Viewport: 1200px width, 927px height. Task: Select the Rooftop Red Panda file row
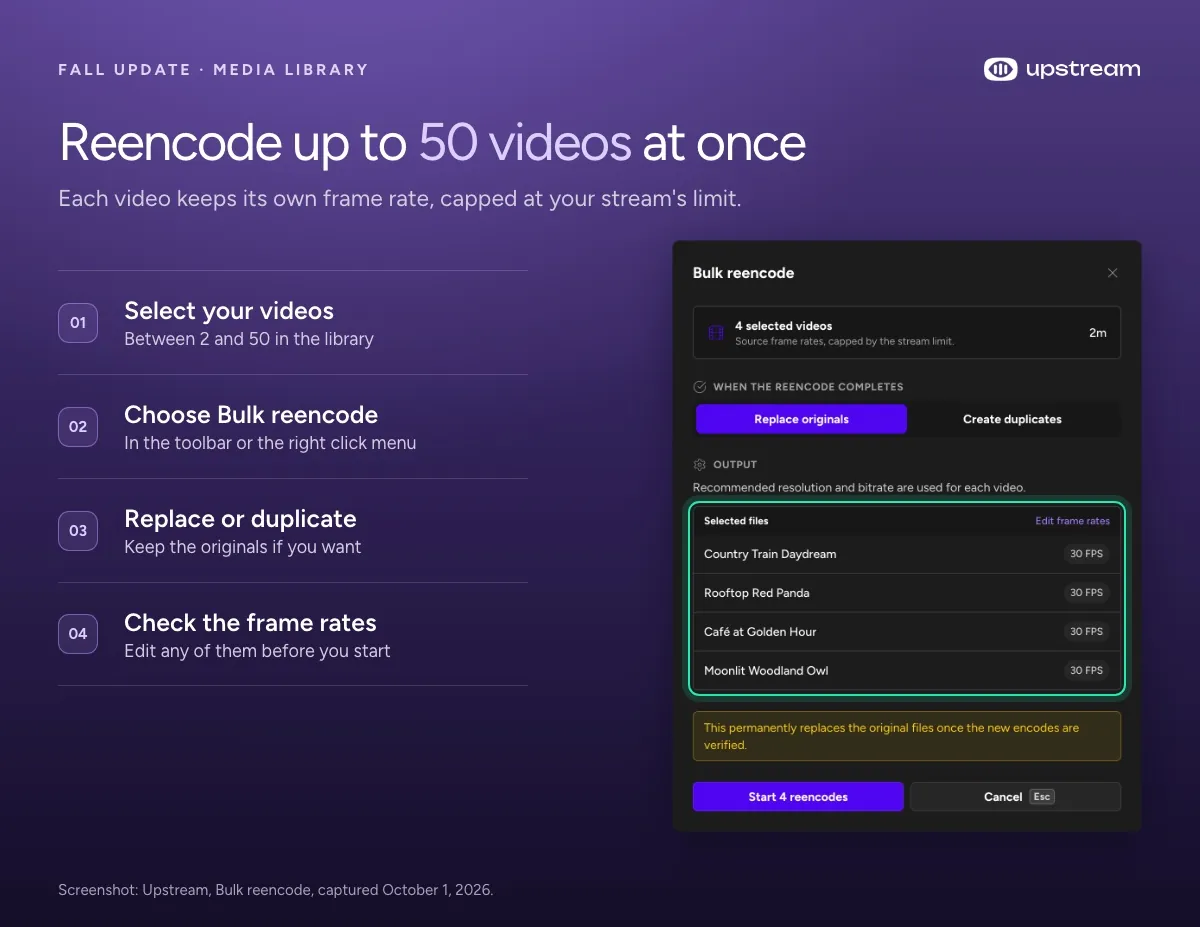pos(907,593)
